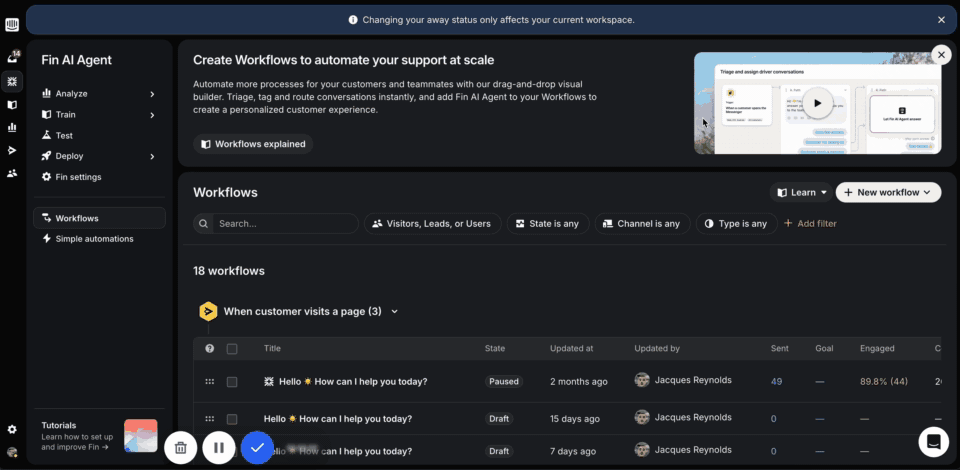Open the draft workflow title updated 15 days ago
960x470 pixels.
click(338, 419)
